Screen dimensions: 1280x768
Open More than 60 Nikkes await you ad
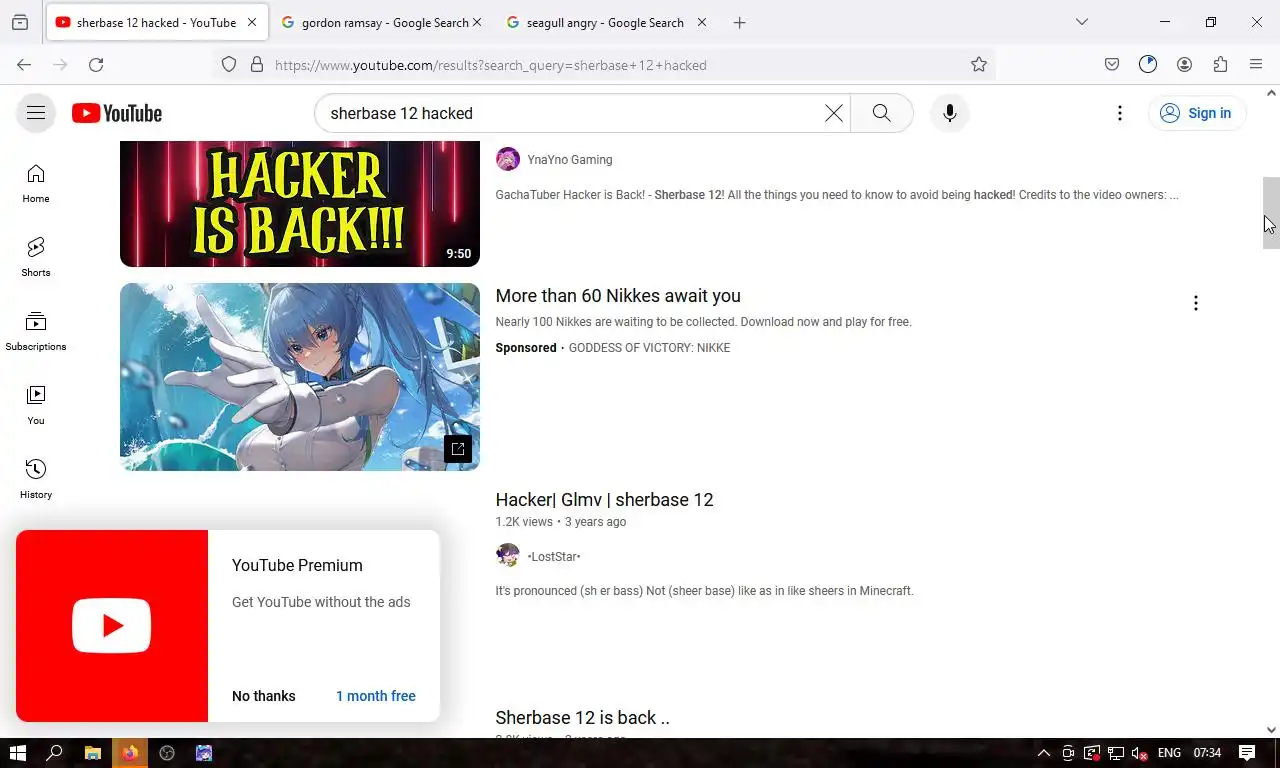pos(618,296)
